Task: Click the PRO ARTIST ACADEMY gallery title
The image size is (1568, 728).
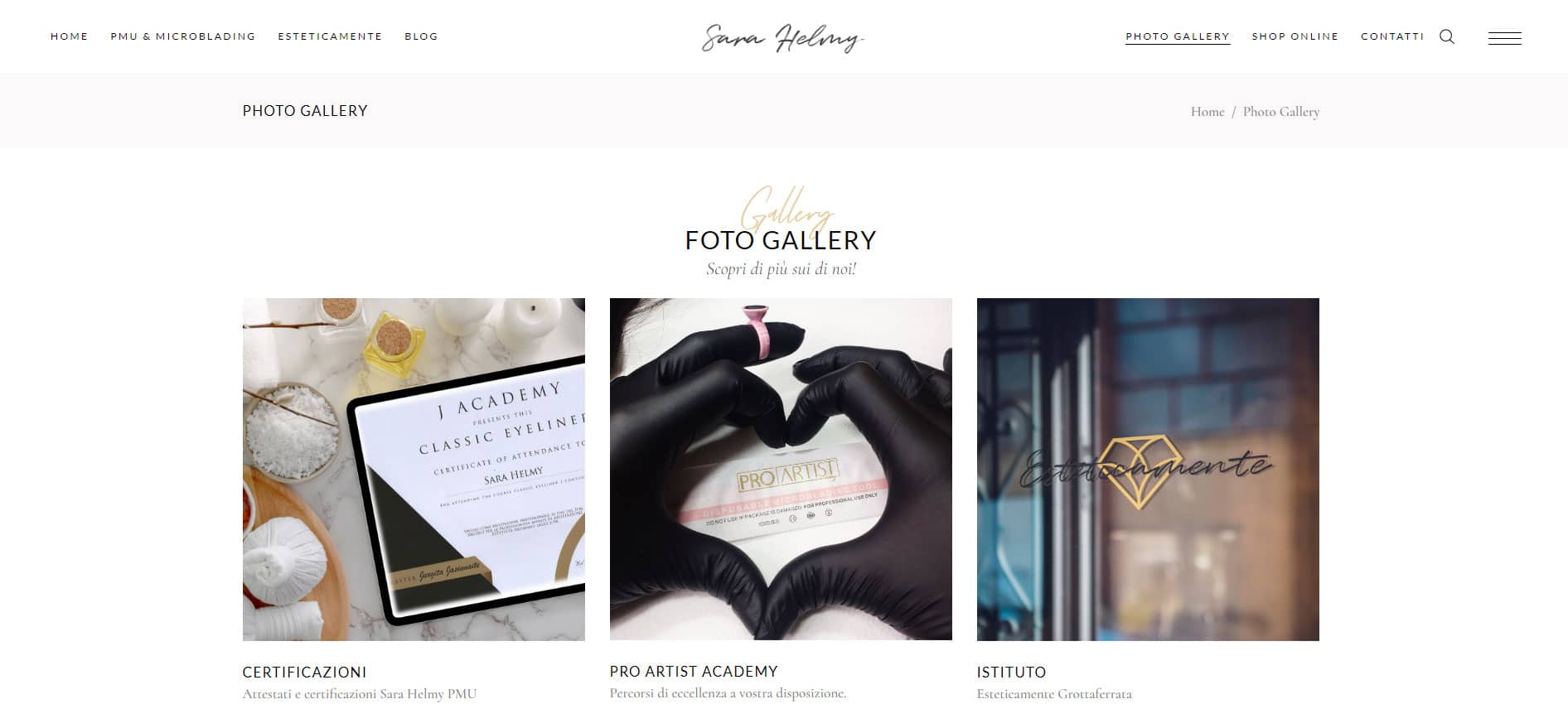Action: (694, 672)
